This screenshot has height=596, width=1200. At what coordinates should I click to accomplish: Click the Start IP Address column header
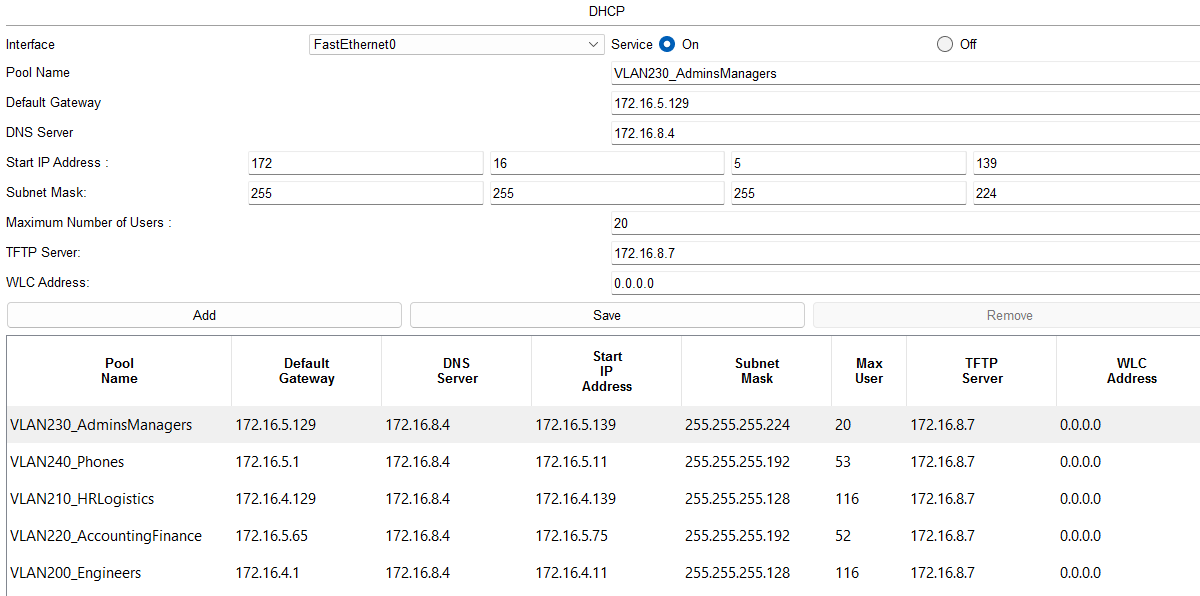tap(607, 371)
